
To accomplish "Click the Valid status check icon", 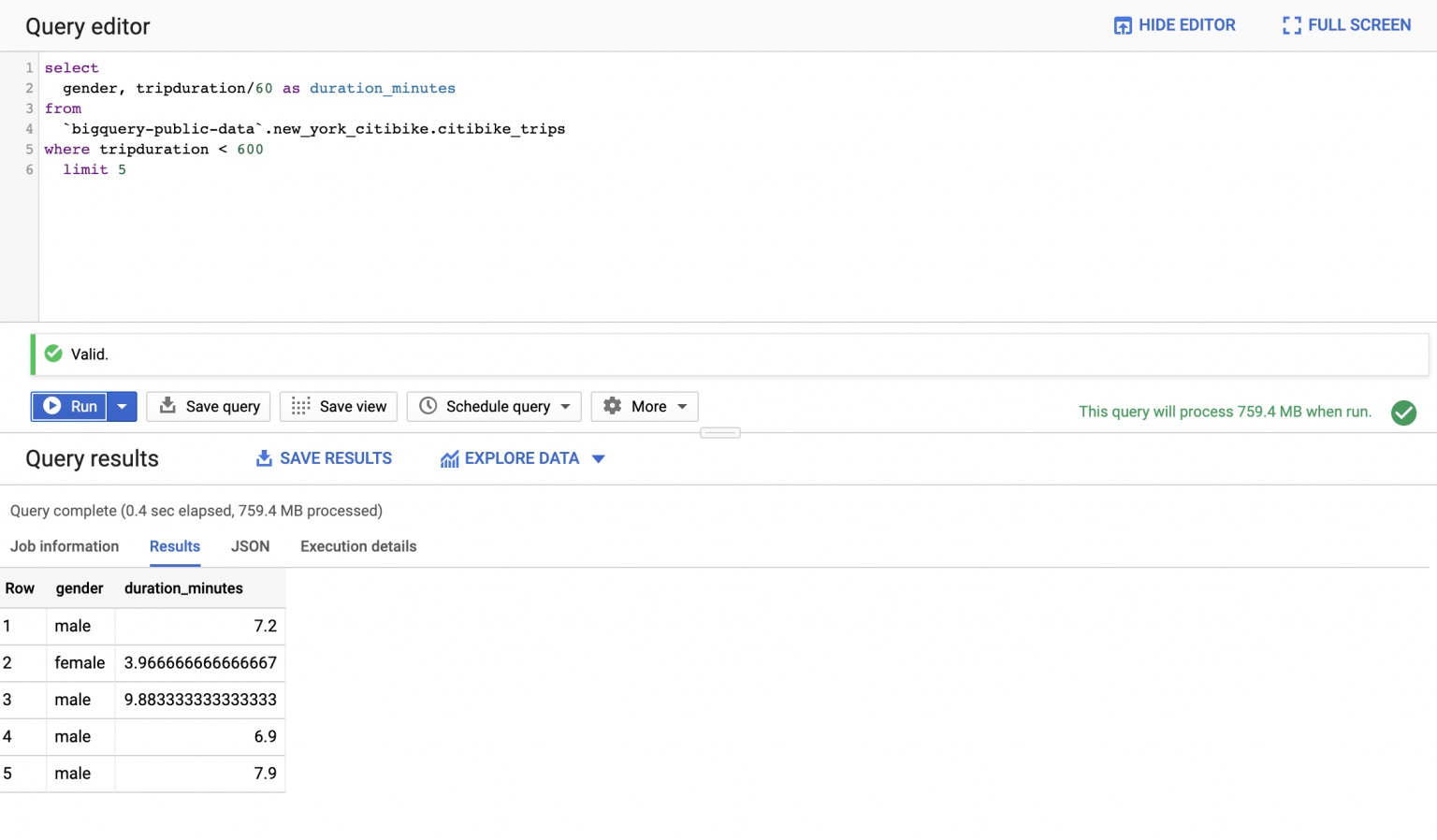I will pos(53,354).
